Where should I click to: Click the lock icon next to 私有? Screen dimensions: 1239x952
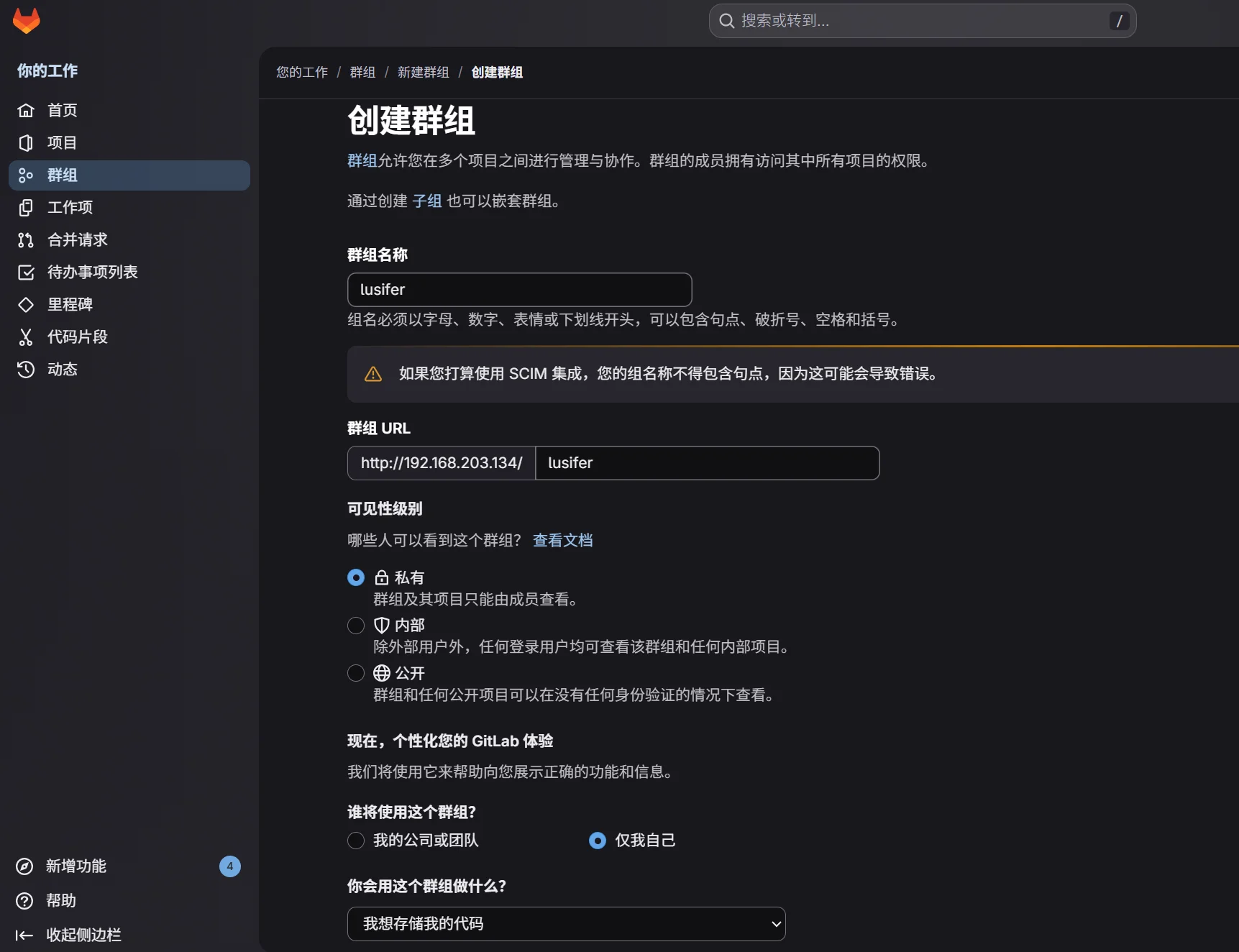pyautogui.click(x=382, y=577)
